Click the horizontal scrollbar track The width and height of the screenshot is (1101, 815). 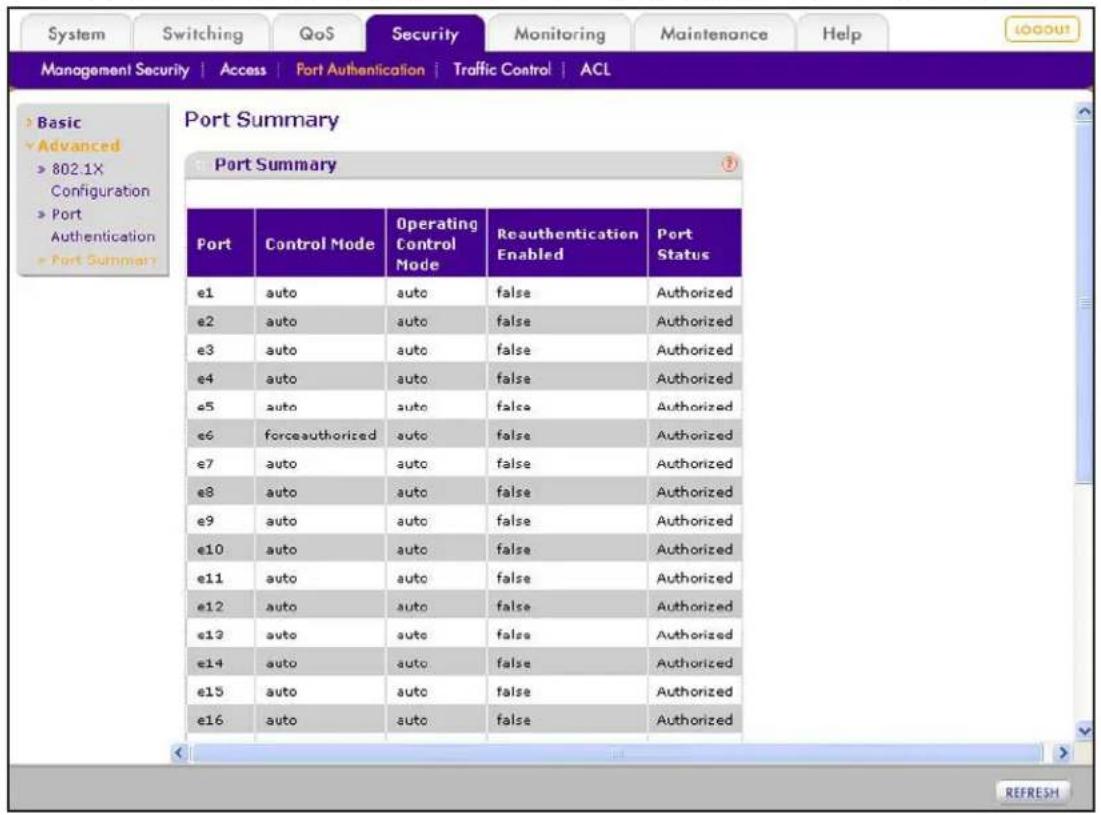coord(617,753)
